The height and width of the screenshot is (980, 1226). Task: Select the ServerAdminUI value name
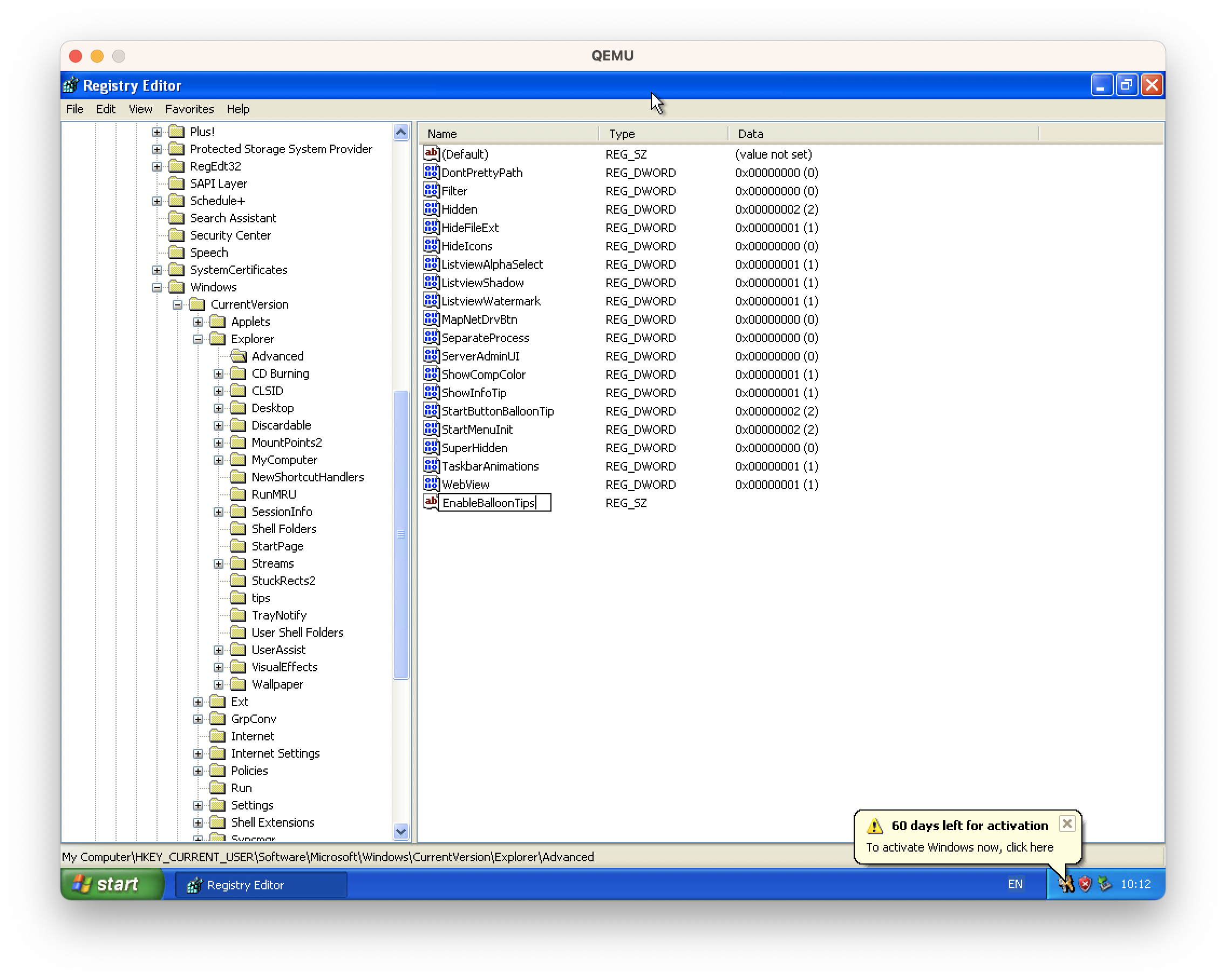point(480,356)
